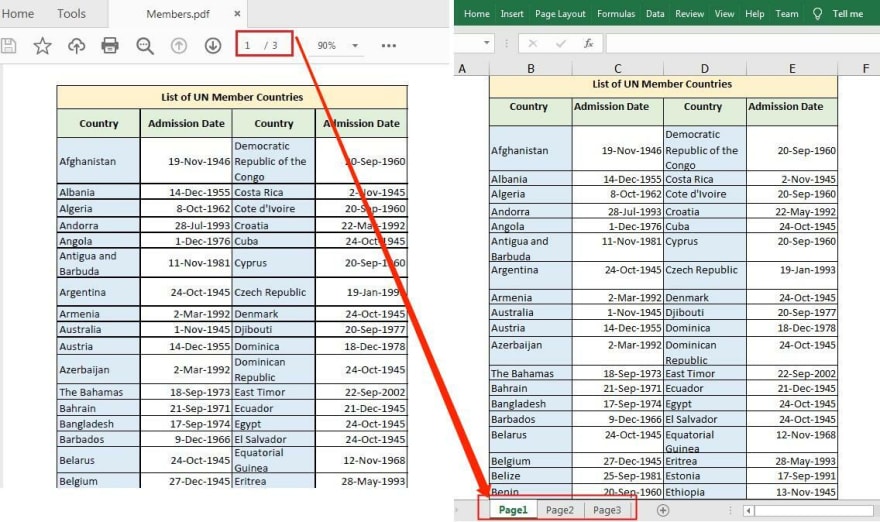Screen dimensions: 880x522
Task: Switch to Page2 sheet tab
Action: 560,510
